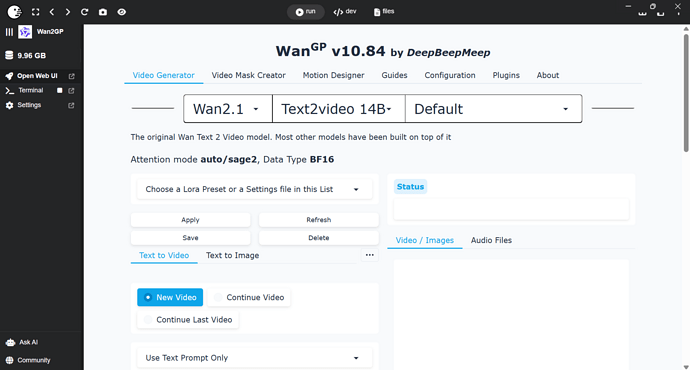
Task: Select the Text to Video tab
Action: 164,255
